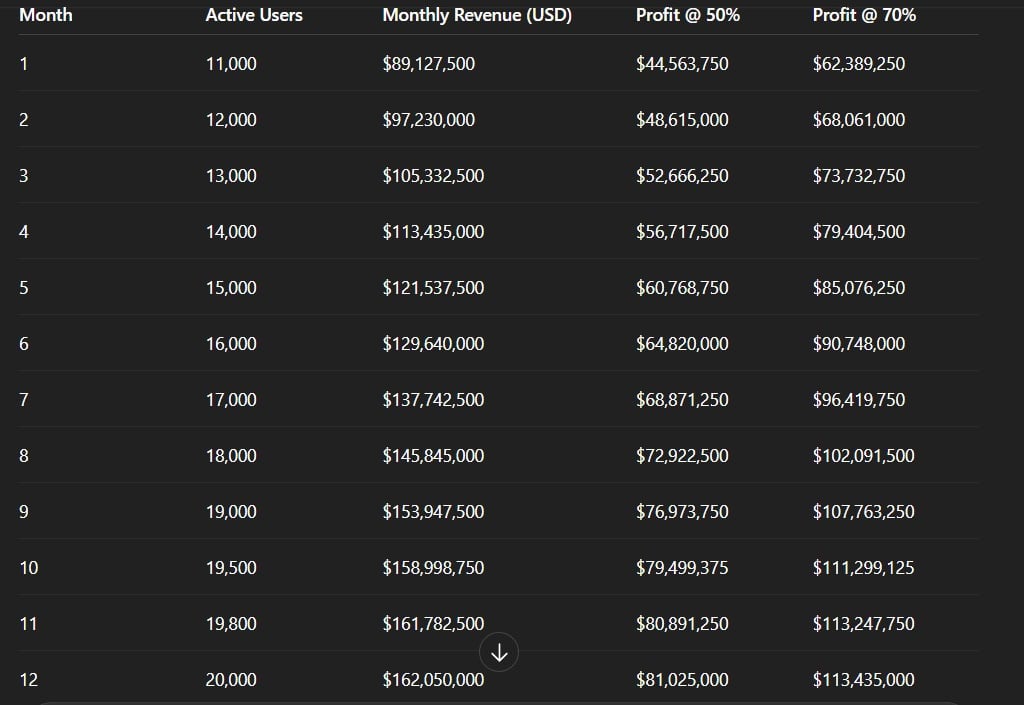The height and width of the screenshot is (705, 1024).
Task: Select the $80,891,250 profit cell
Action: point(682,624)
